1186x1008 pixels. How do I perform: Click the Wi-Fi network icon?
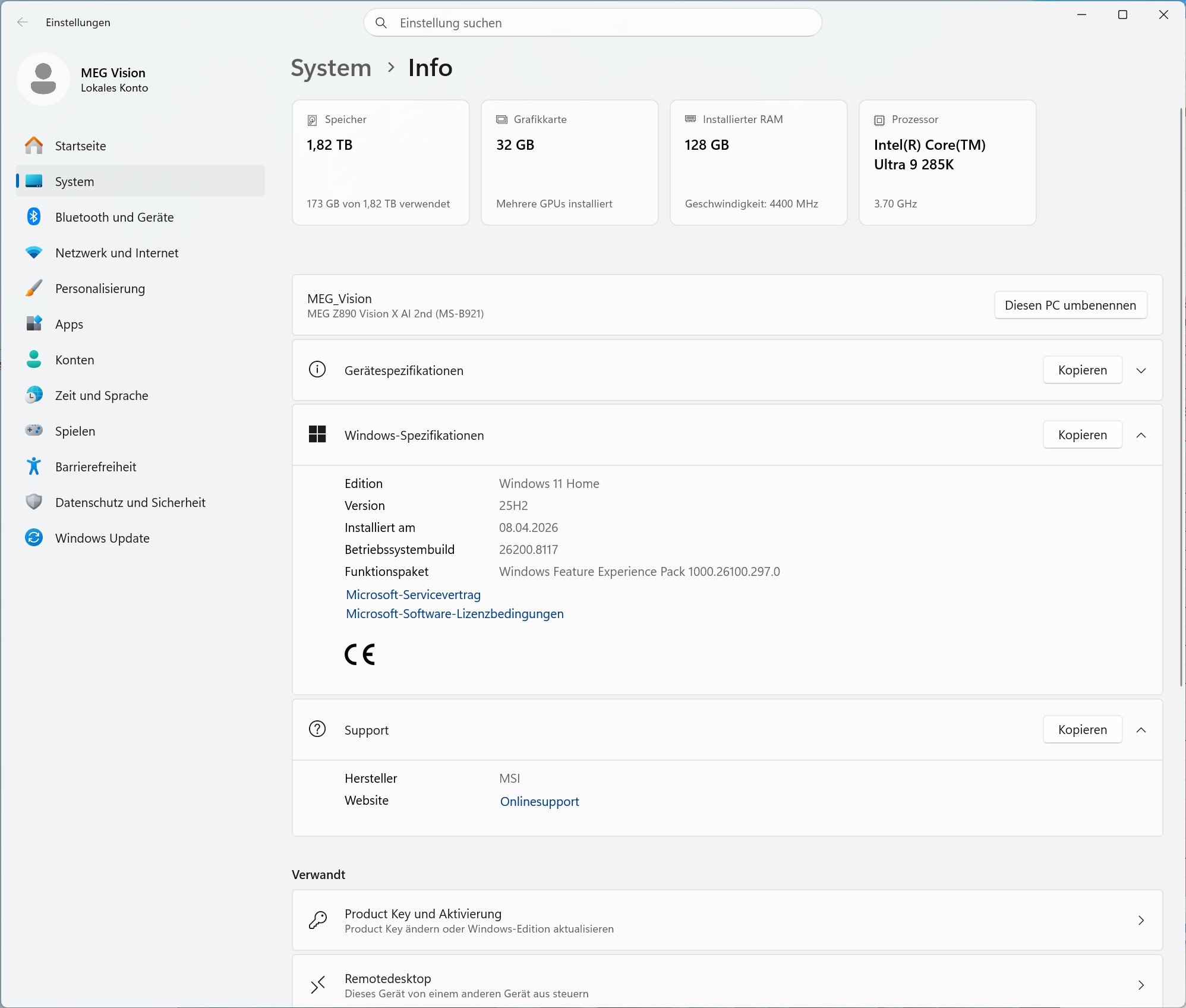[34, 253]
